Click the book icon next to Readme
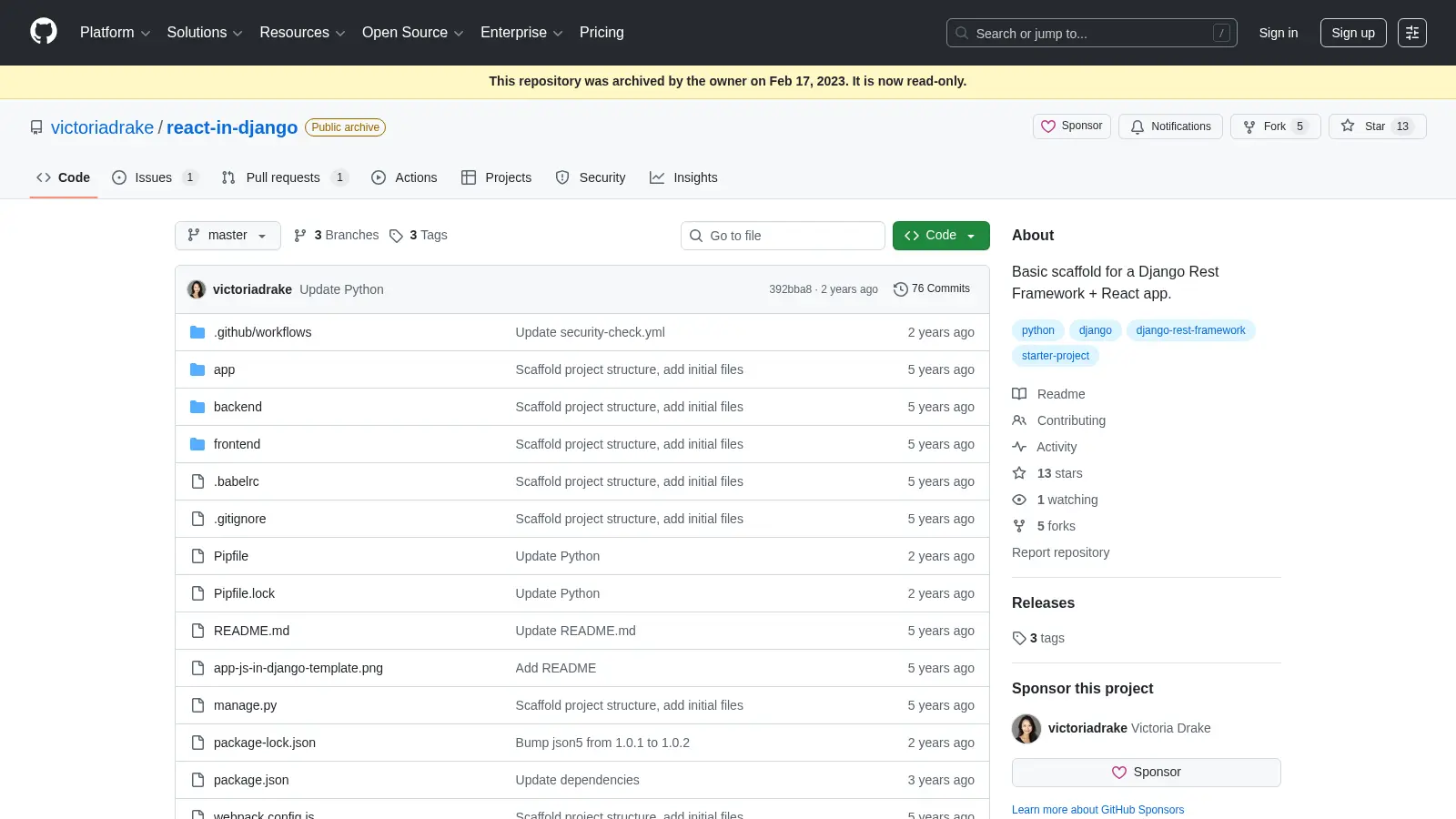Viewport: 1456px width, 819px height. (x=1019, y=394)
